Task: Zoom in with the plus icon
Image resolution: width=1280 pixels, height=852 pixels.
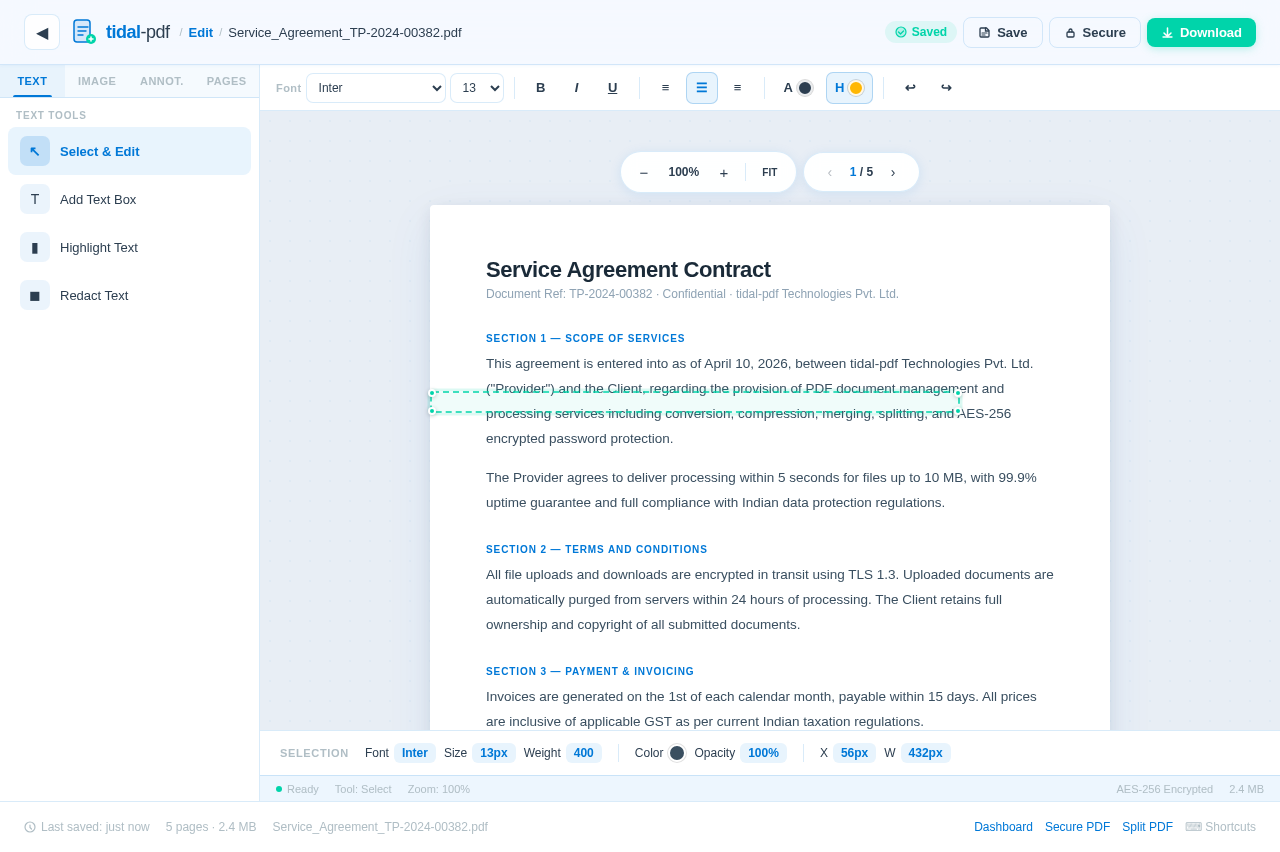Action: click(x=724, y=172)
